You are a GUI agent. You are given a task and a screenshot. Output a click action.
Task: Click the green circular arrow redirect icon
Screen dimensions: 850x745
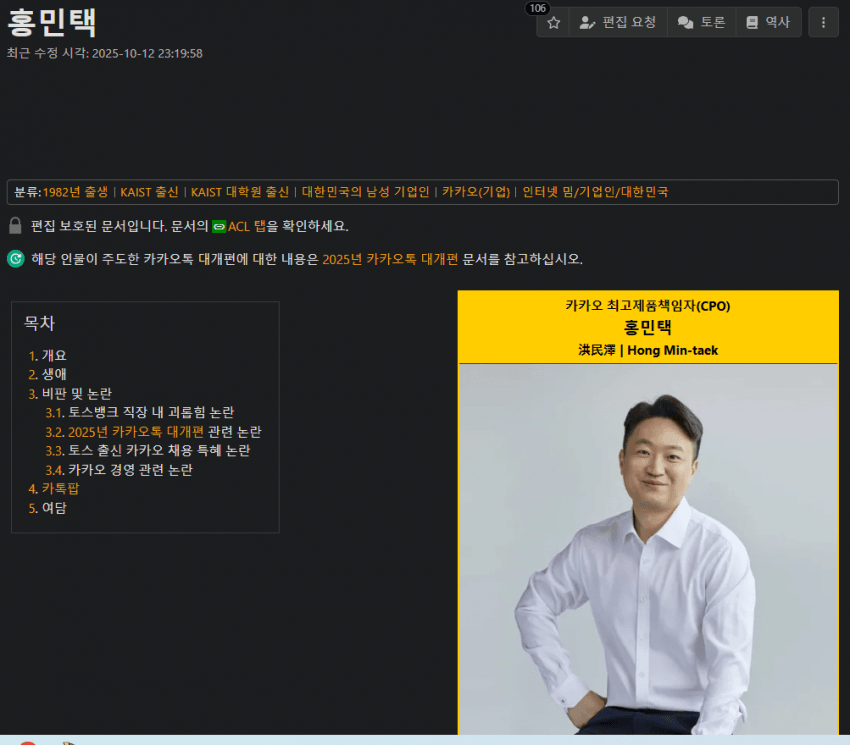point(15,258)
